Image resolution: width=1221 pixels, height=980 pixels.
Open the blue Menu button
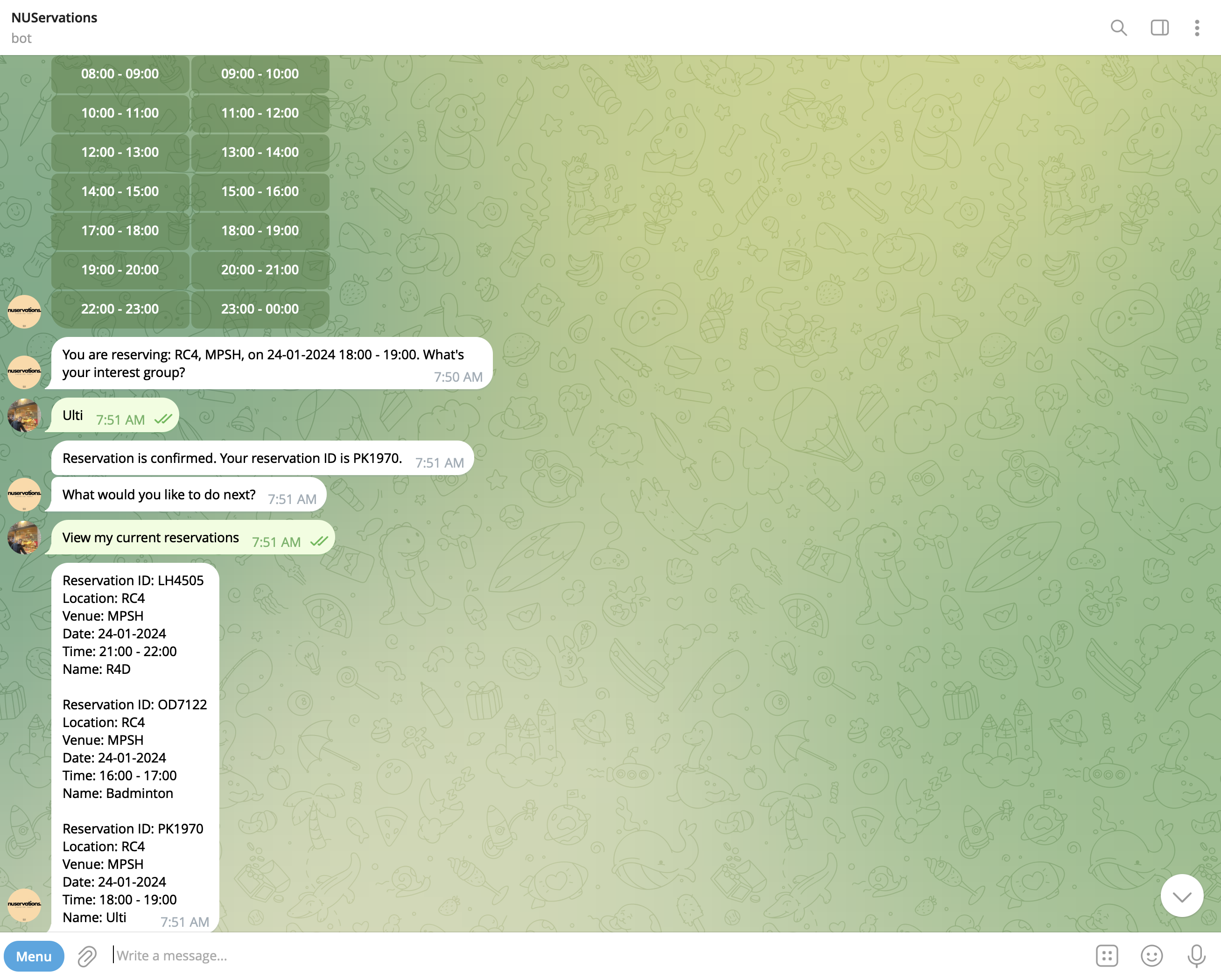point(34,956)
